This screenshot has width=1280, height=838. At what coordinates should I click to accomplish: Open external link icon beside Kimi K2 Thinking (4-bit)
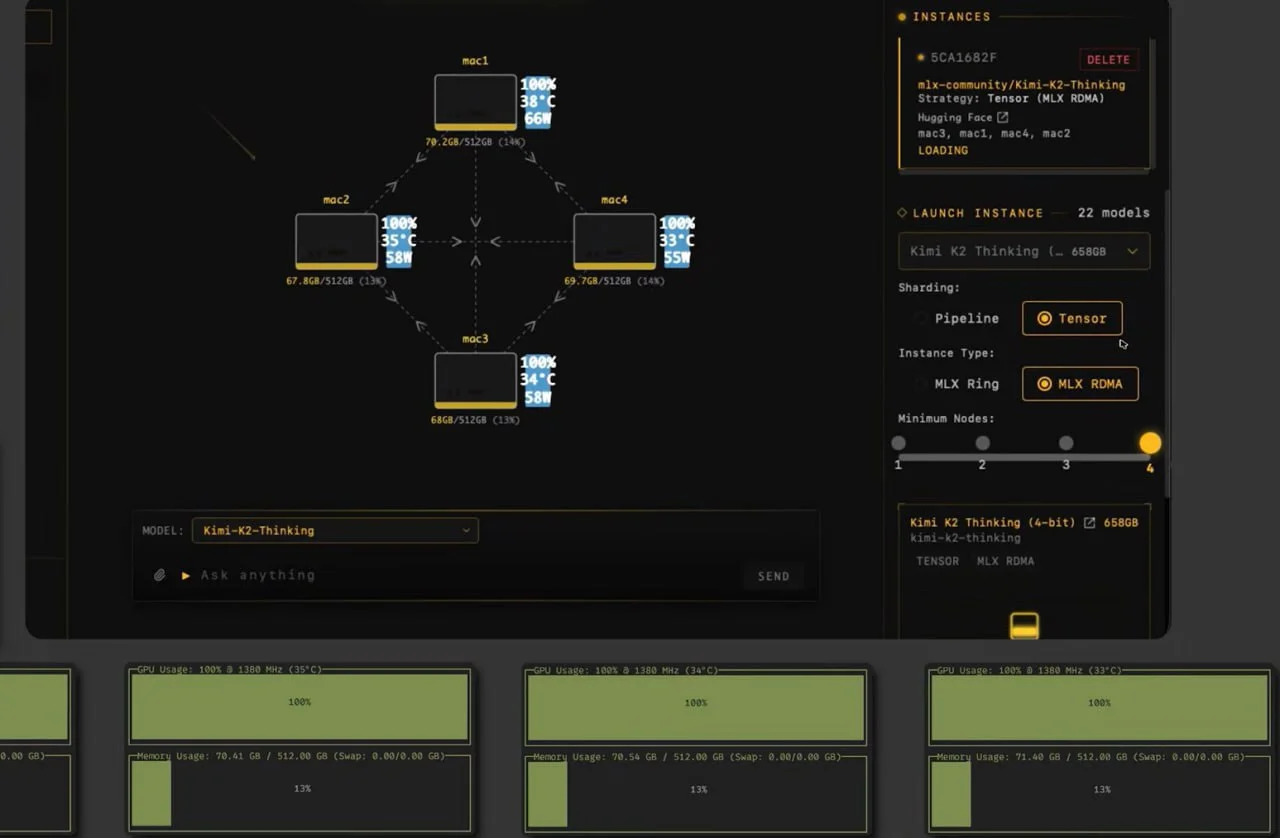[x=1090, y=523]
